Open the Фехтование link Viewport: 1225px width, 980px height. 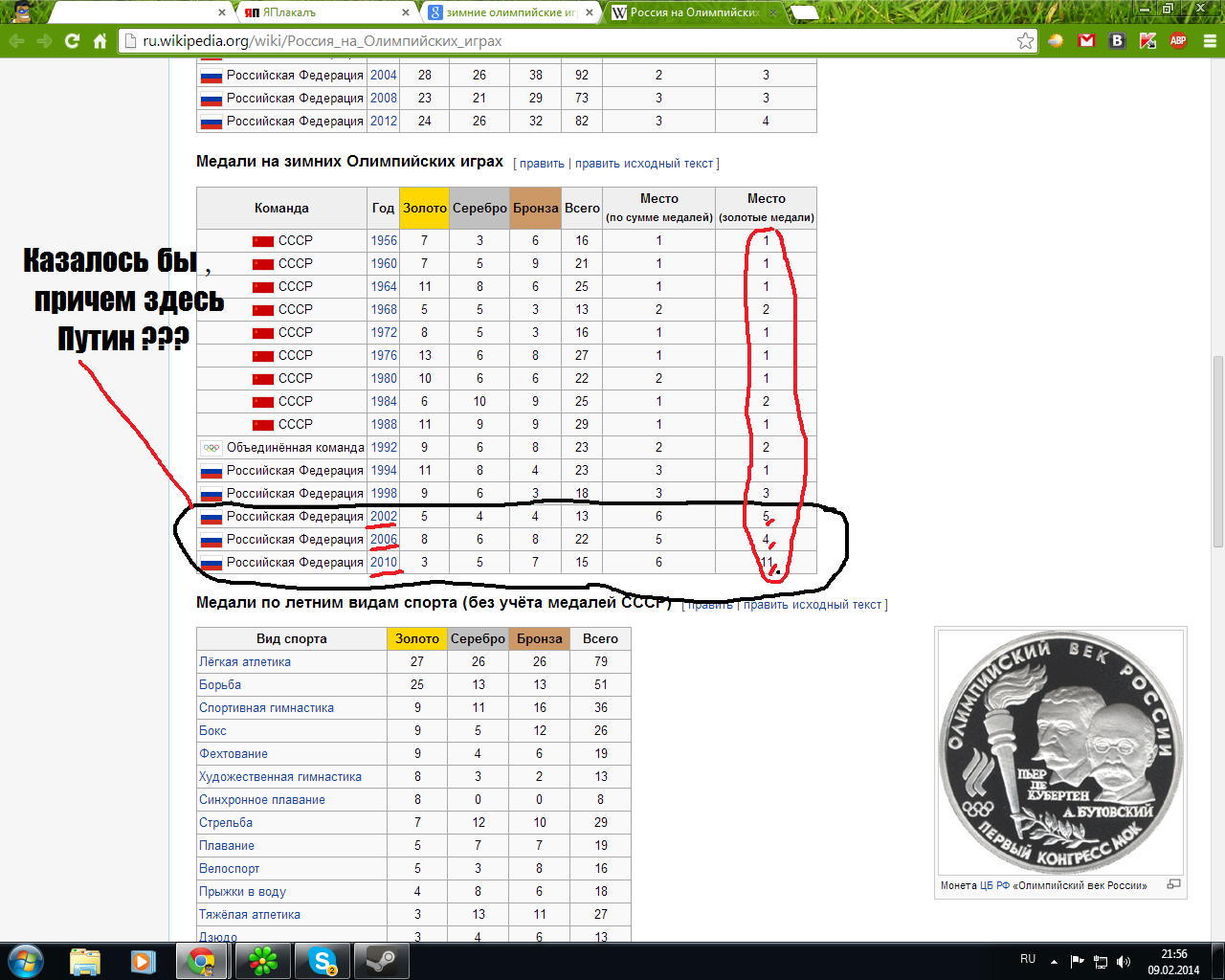click(234, 754)
